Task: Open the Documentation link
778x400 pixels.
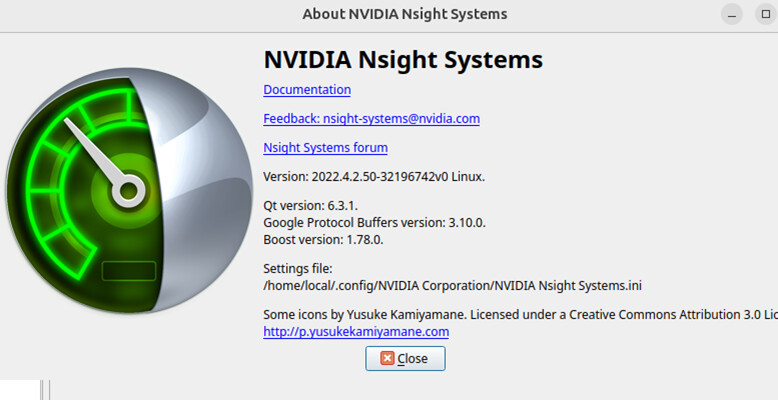Action: click(307, 90)
